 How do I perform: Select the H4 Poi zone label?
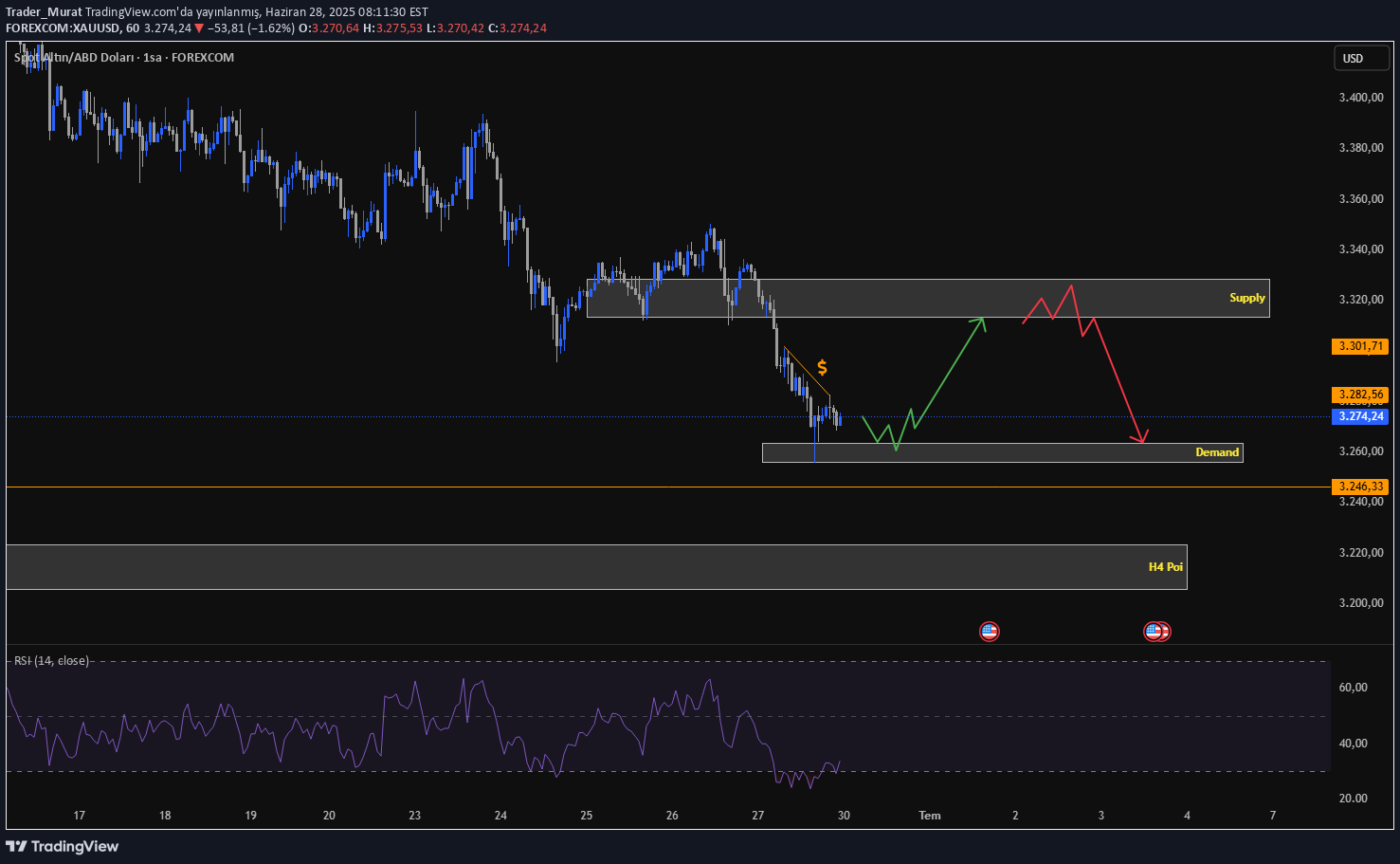1165,567
